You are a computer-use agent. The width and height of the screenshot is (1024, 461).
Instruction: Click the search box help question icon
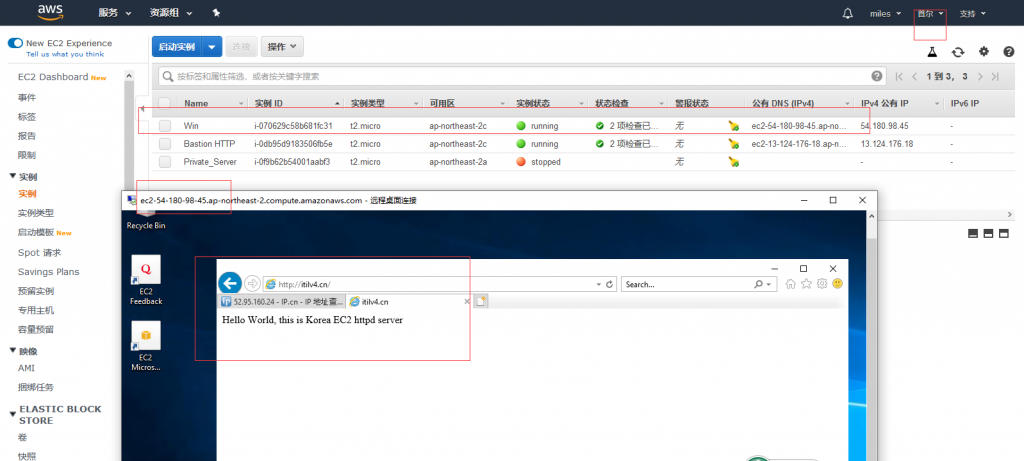click(876, 76)
